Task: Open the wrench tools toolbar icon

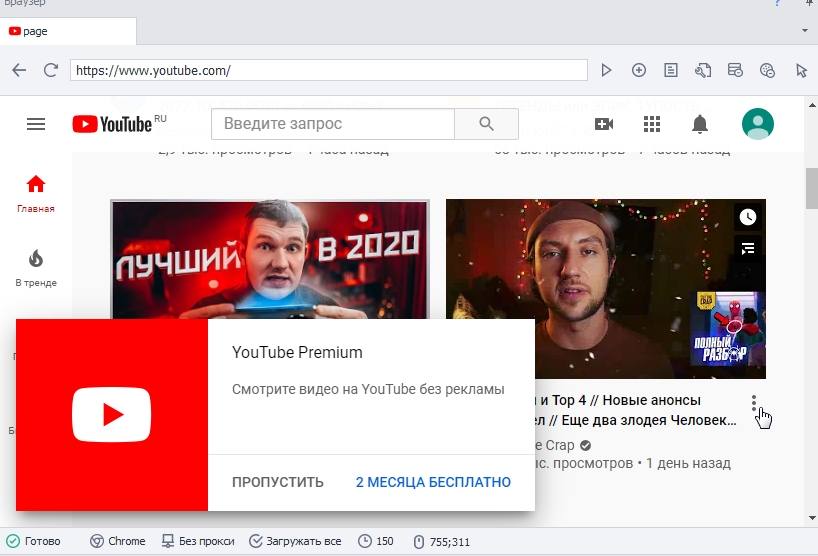Action: 703,70
